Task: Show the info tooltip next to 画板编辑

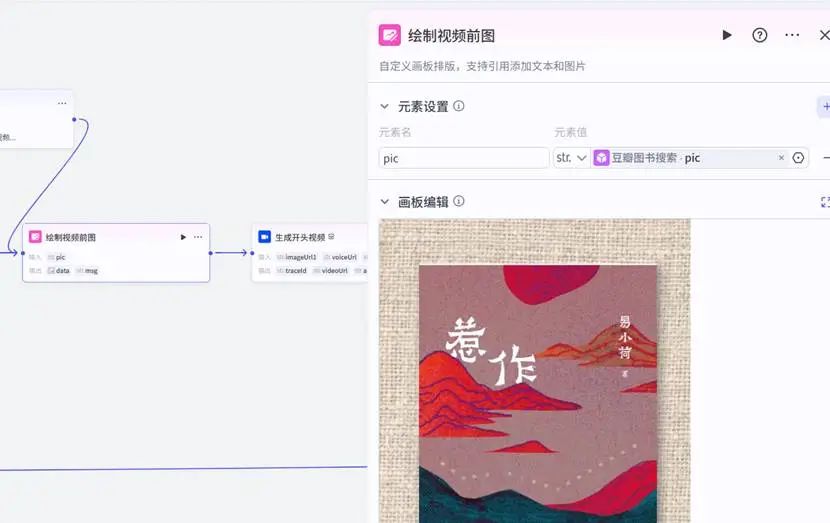Action: pos(459,201)
